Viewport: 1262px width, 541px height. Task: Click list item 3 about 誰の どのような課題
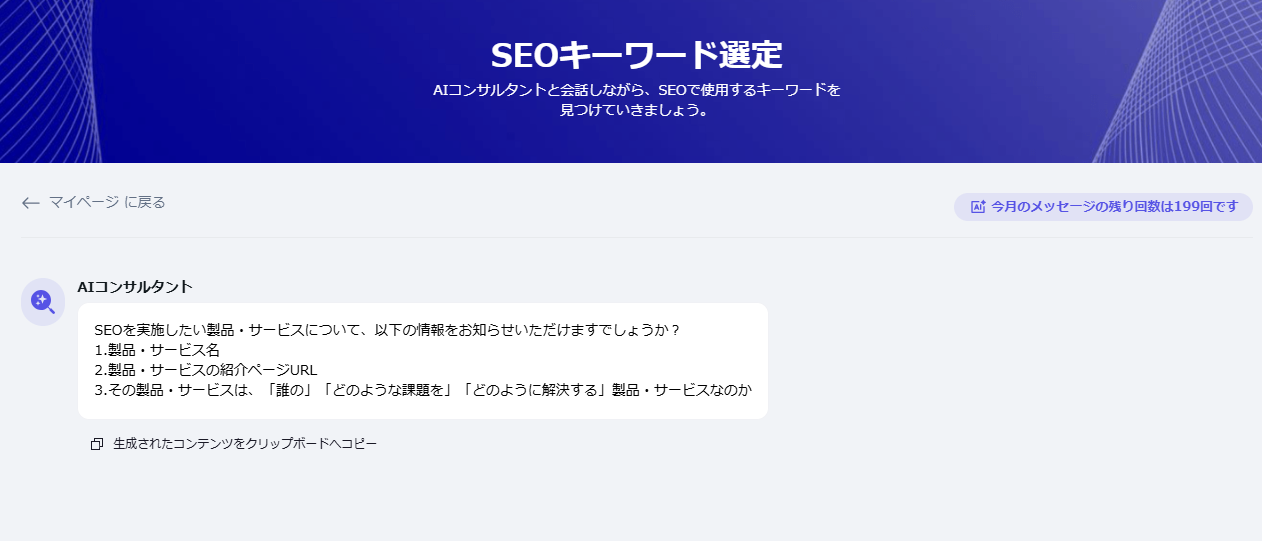422,390
